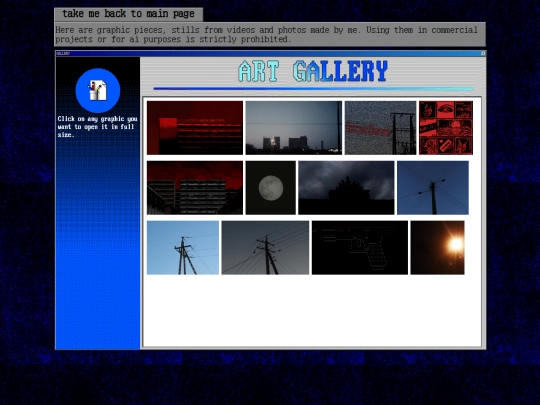Open the ASCII pistol outline thumbnail
The height and width of the screenshot is (405, 540).
(360, 248)
